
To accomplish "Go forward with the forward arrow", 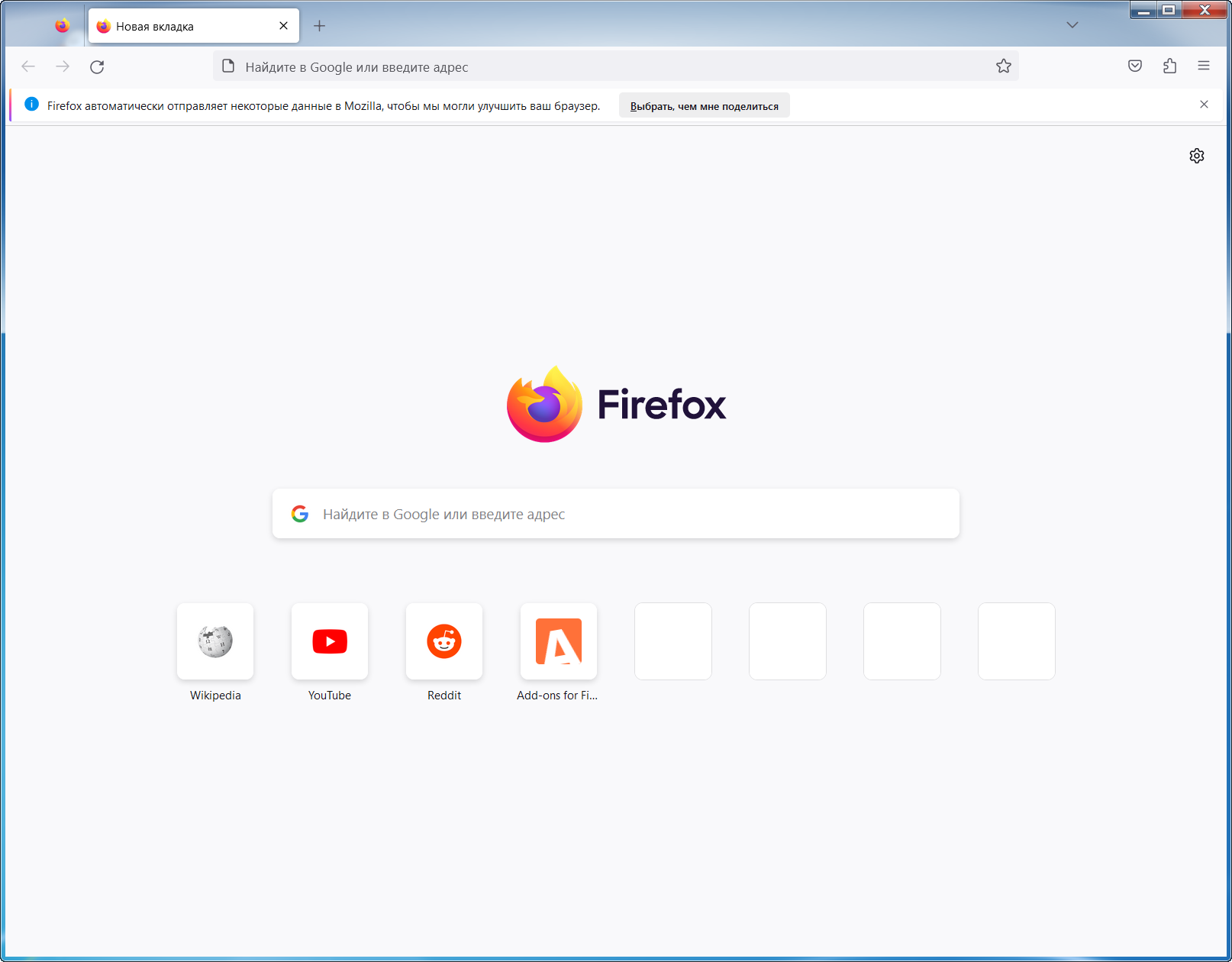I will 63,66.
